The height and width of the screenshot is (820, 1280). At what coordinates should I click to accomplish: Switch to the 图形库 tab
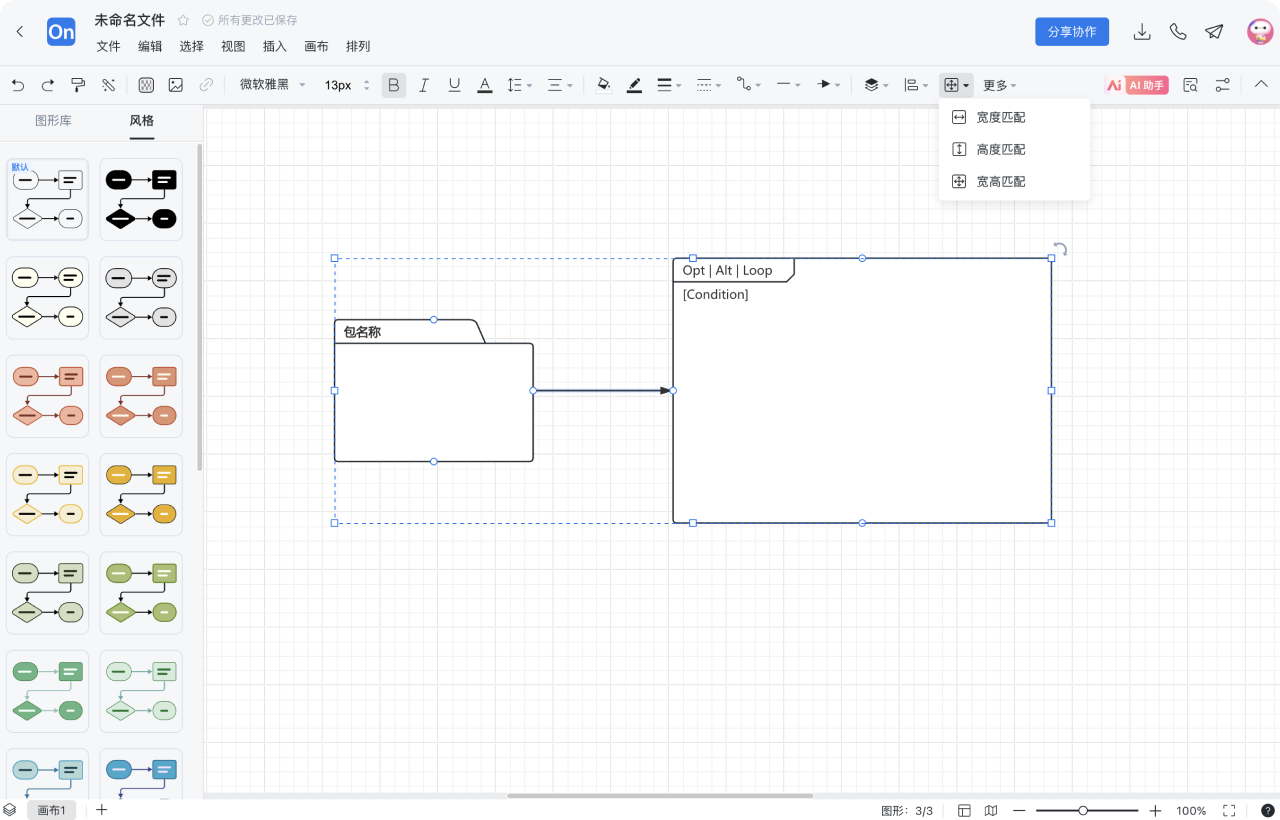pyautogui.click(x=53, y=121)
